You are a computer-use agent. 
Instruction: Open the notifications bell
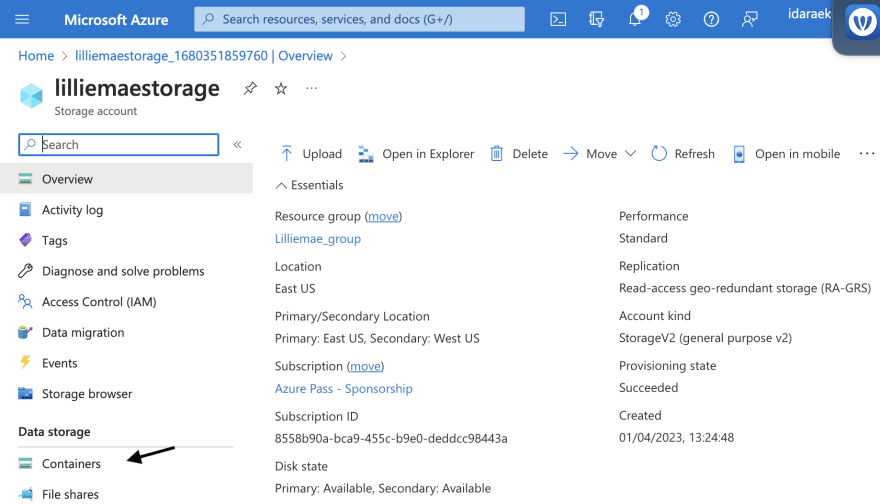635,19
